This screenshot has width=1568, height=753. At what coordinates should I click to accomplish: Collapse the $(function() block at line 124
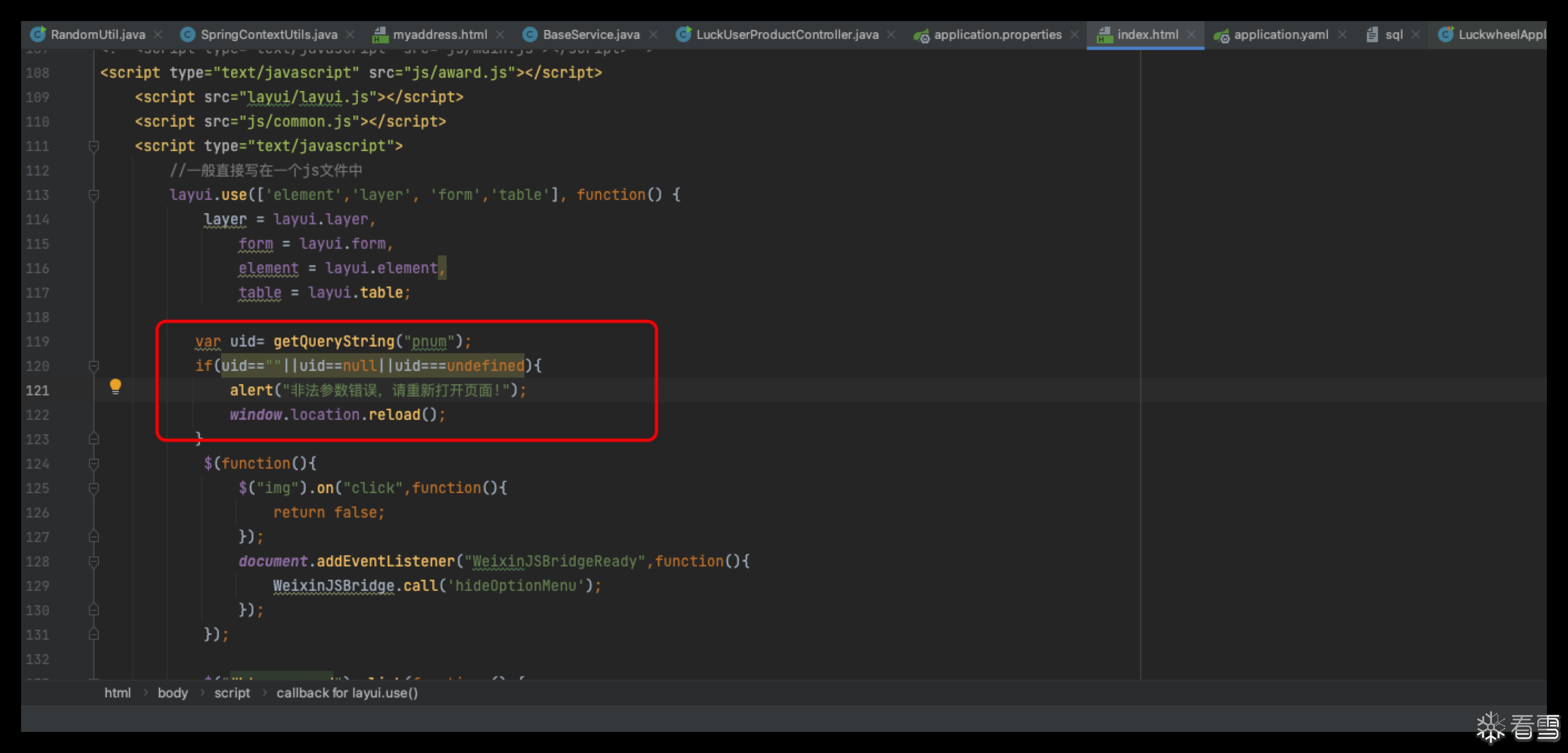pos(94,464)
